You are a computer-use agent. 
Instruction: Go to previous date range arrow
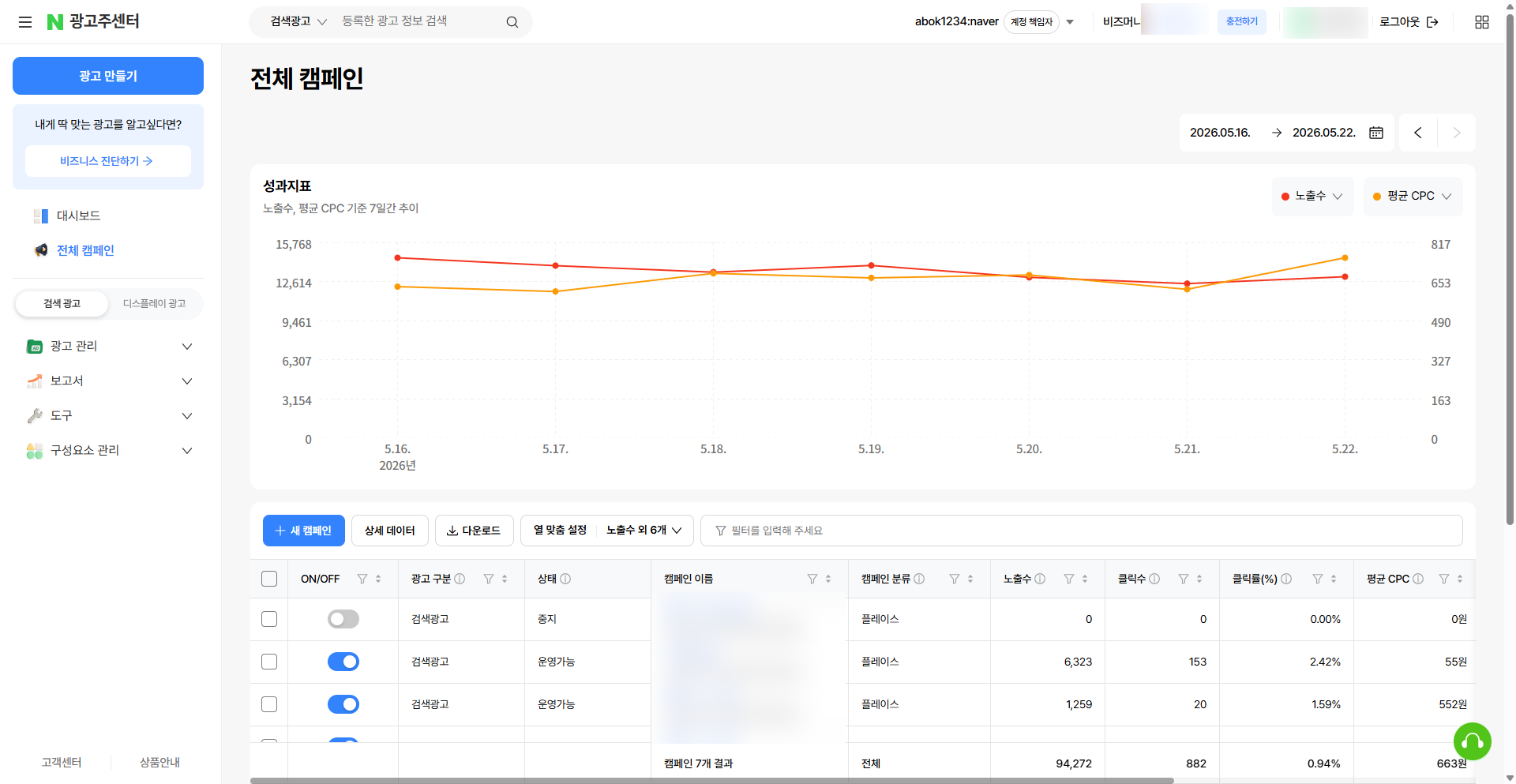[x=1418, y=133]
